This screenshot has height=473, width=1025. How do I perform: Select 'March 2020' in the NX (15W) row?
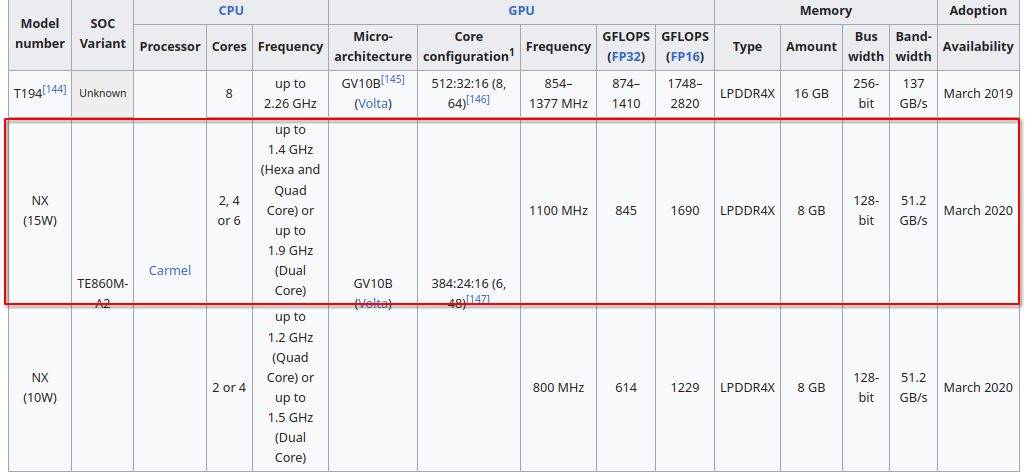tap(978, 210)
